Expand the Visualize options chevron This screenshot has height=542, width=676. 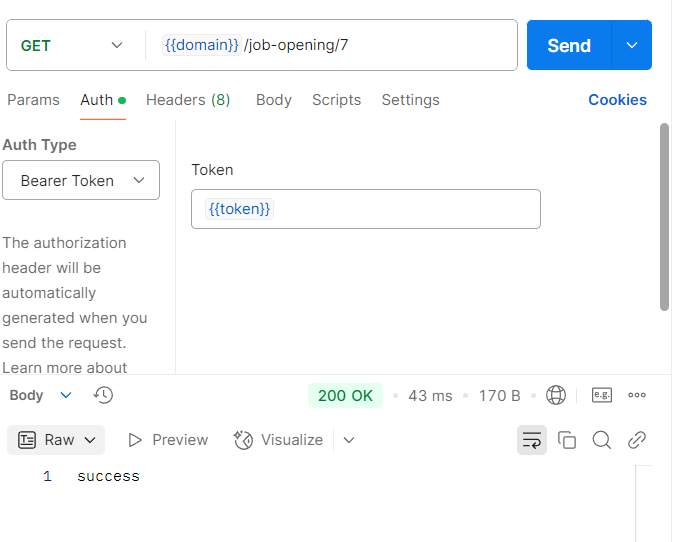coord(349,440)
